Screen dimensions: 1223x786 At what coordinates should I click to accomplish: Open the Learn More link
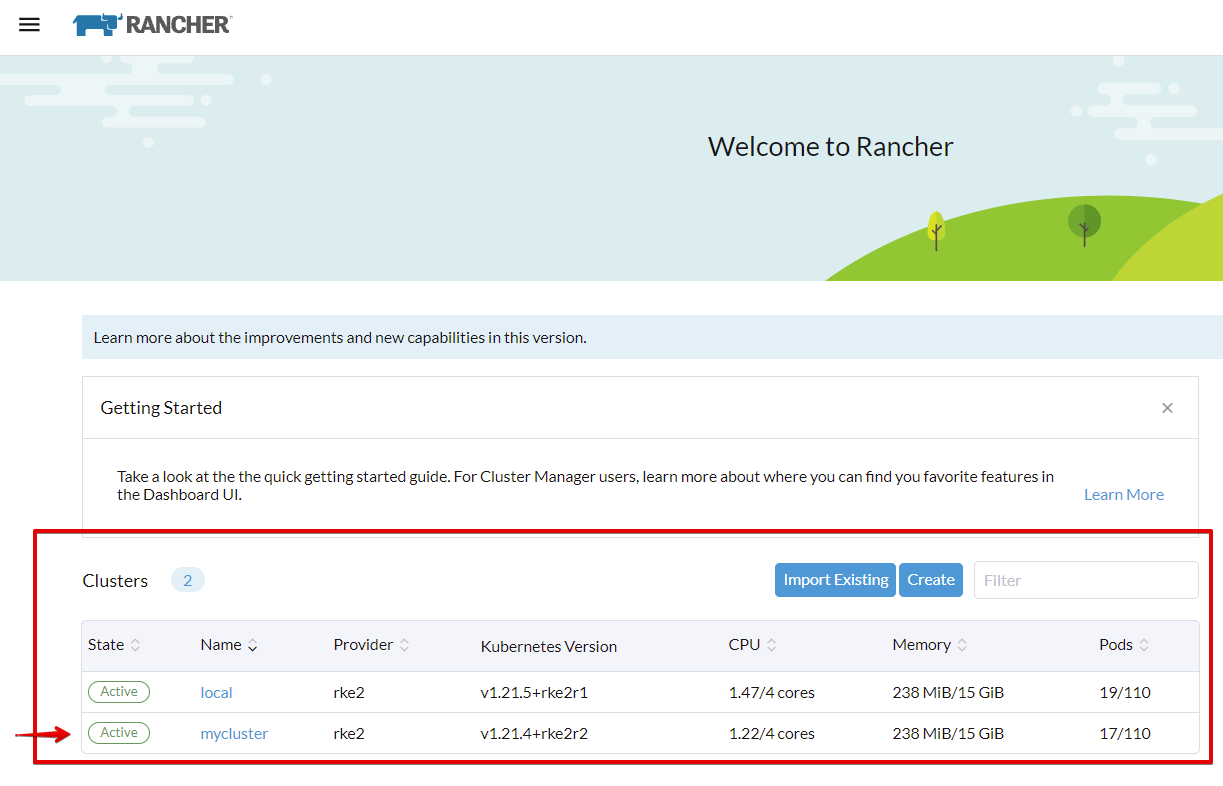pos(1124,494)
